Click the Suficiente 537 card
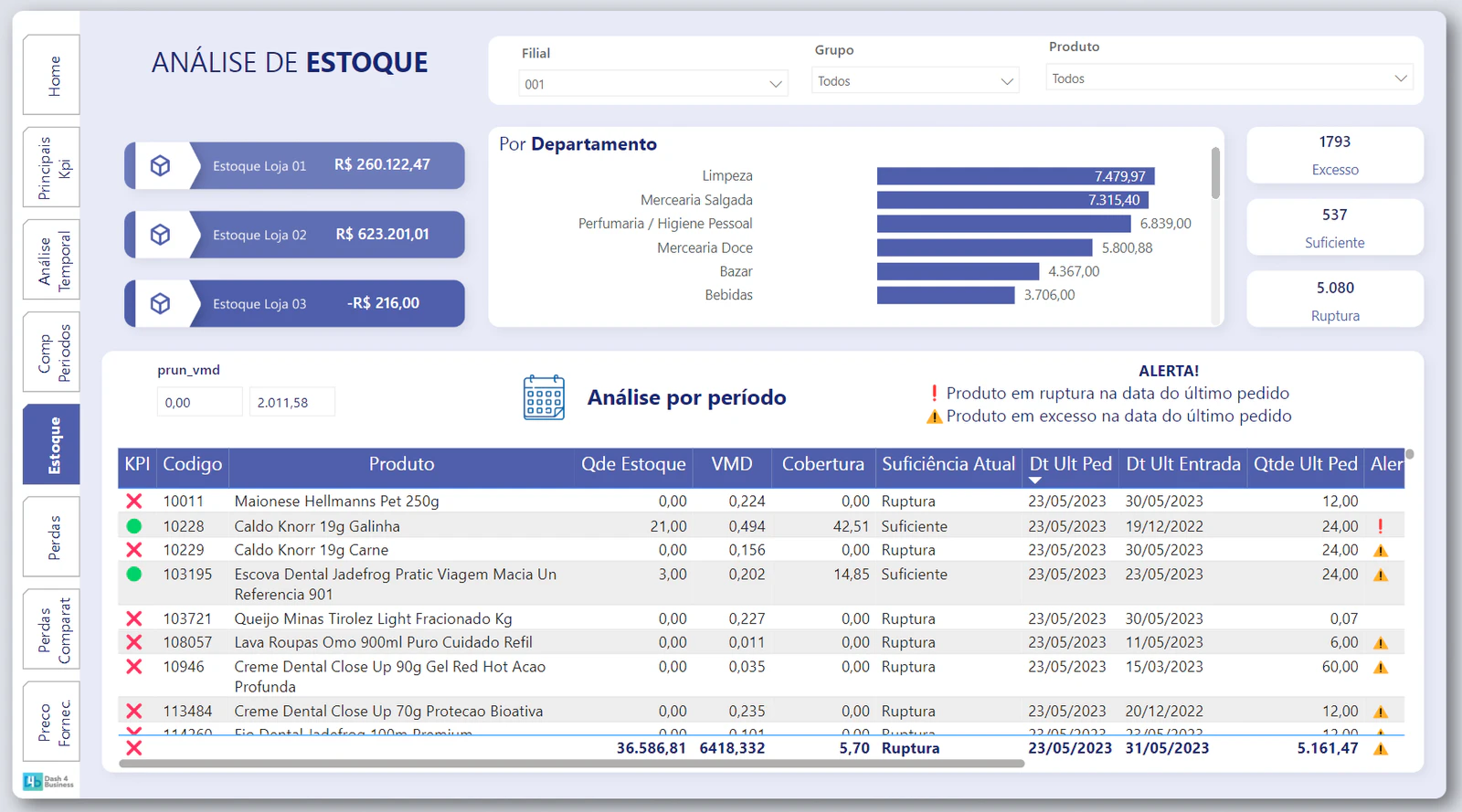1462x812 pixels. click(x=1335, y=227)
